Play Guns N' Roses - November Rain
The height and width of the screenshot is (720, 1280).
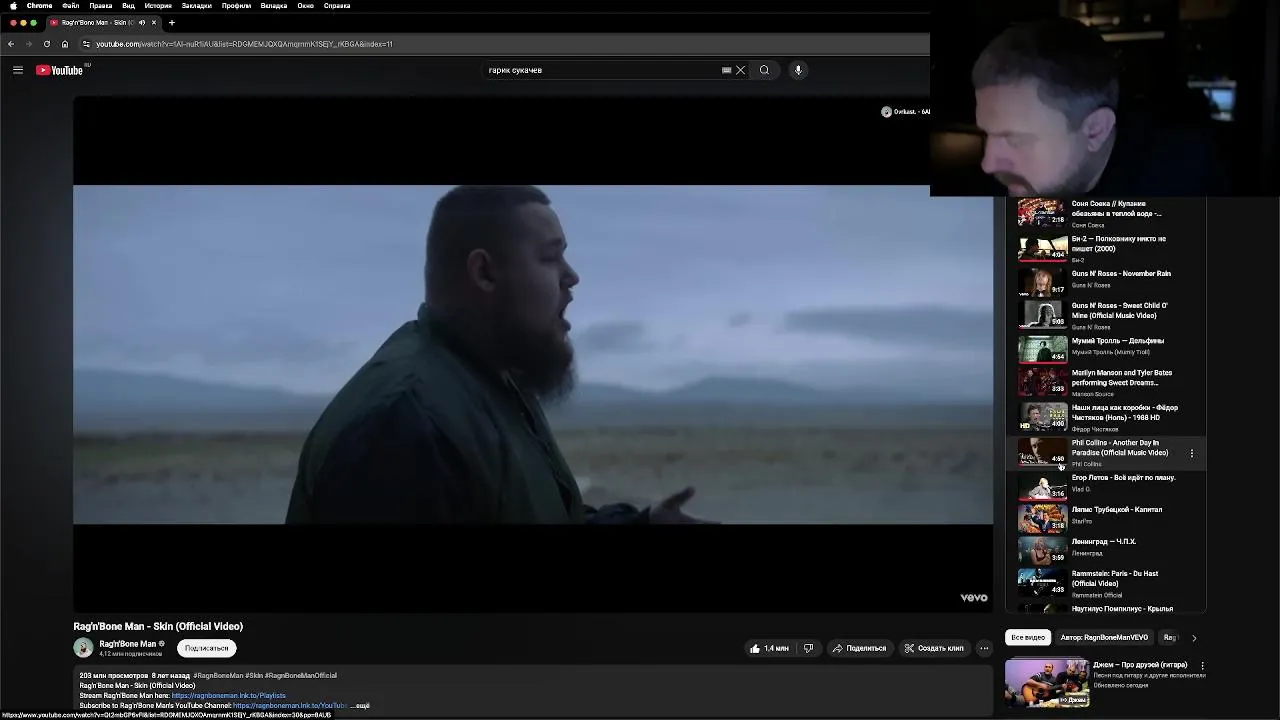[x=1105, y=280]
